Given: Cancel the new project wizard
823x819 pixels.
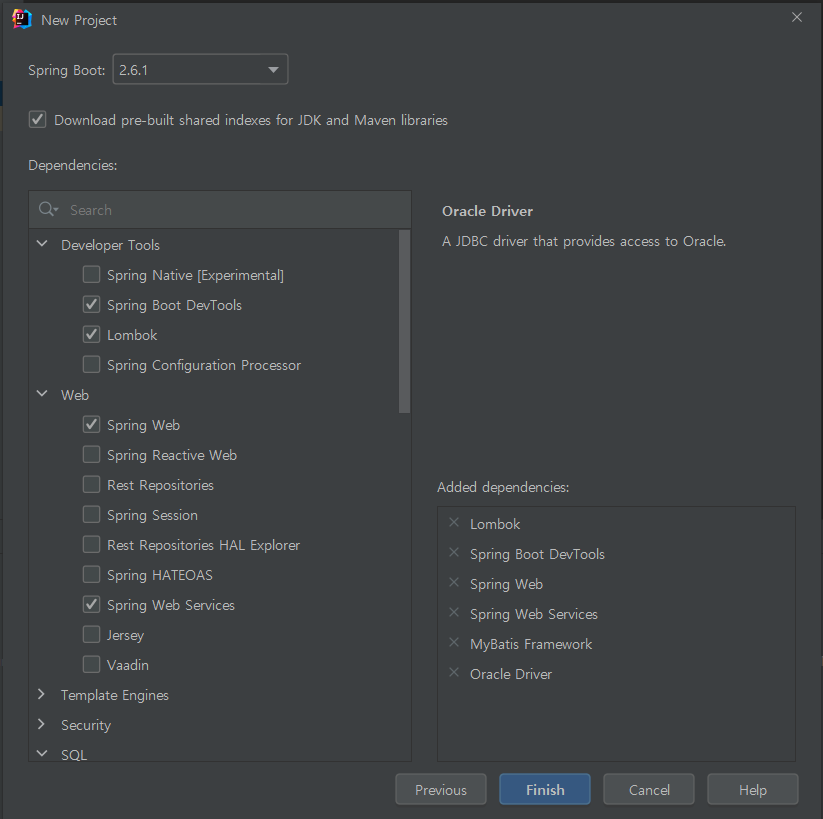Looking at the screenshot, I should tap(649, 789).
